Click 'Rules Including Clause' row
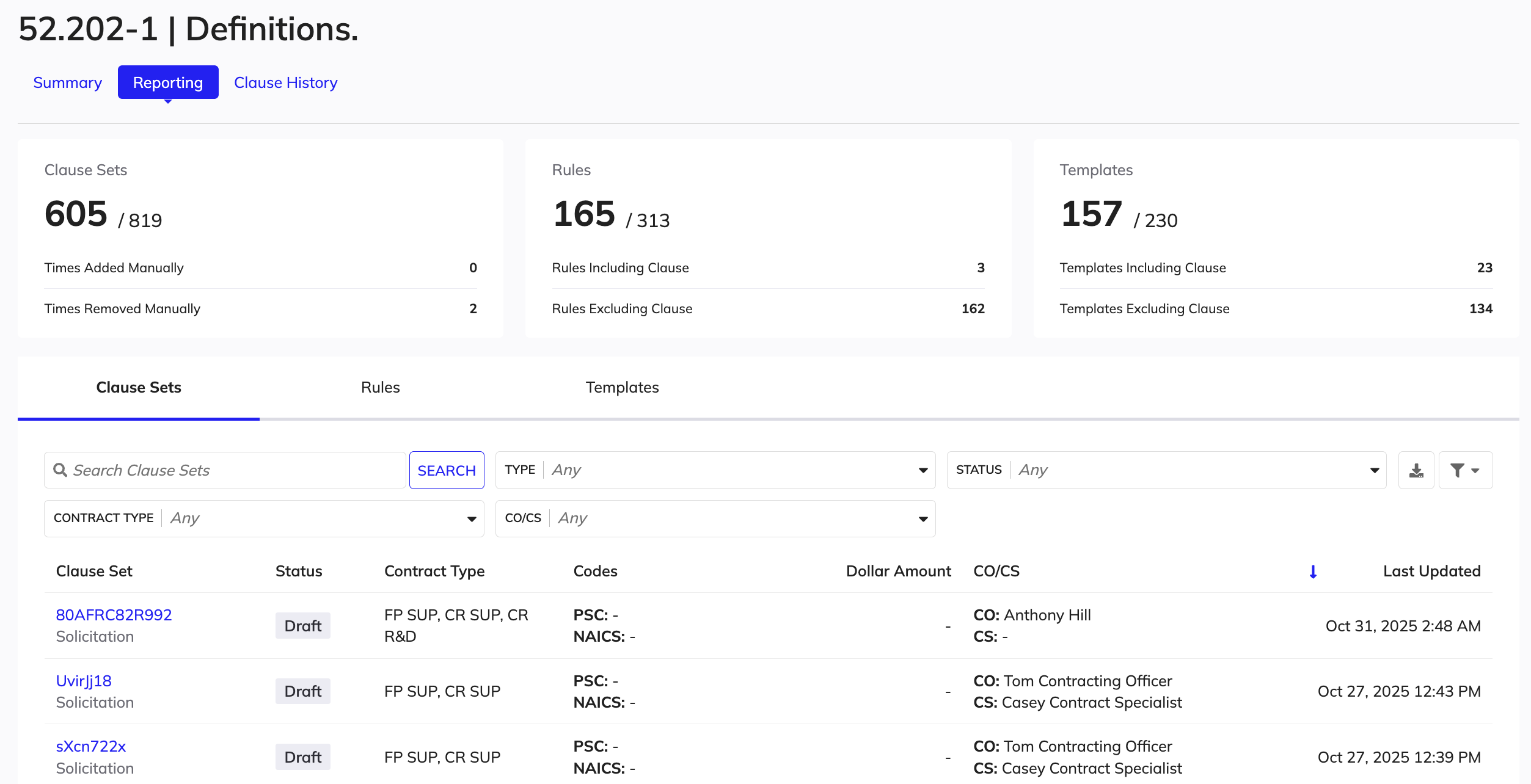Image resolution: width=1531 pixels, height=784 pixels. coord(768,268)
